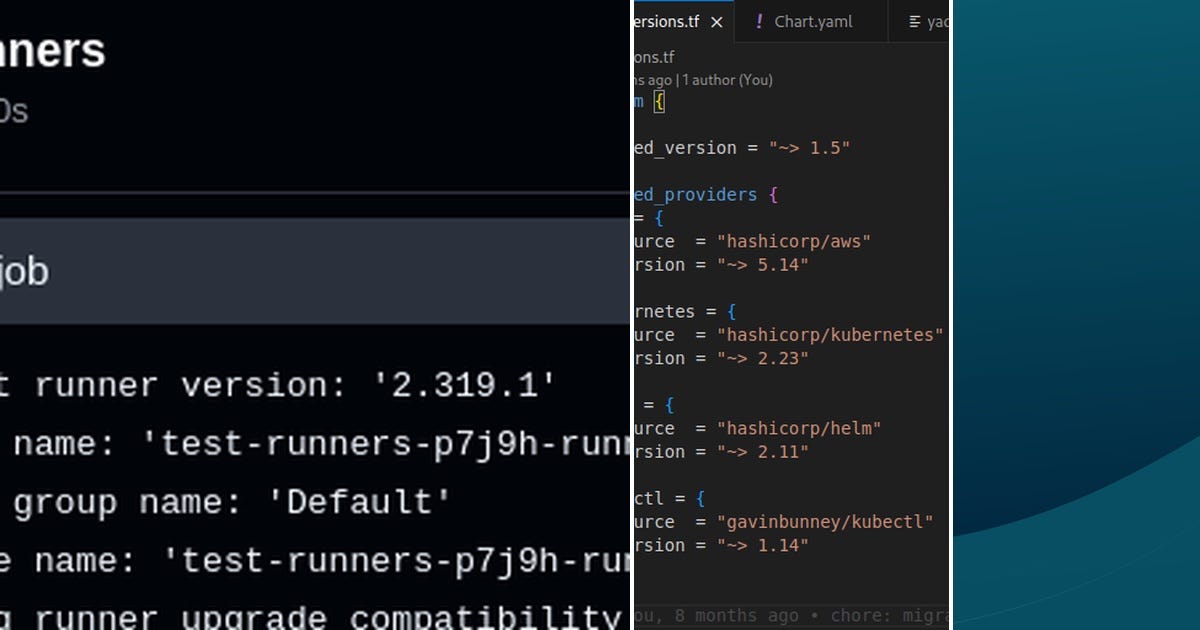
Task: Click the "~> 2.23" version string
Action: coord(762,358)
